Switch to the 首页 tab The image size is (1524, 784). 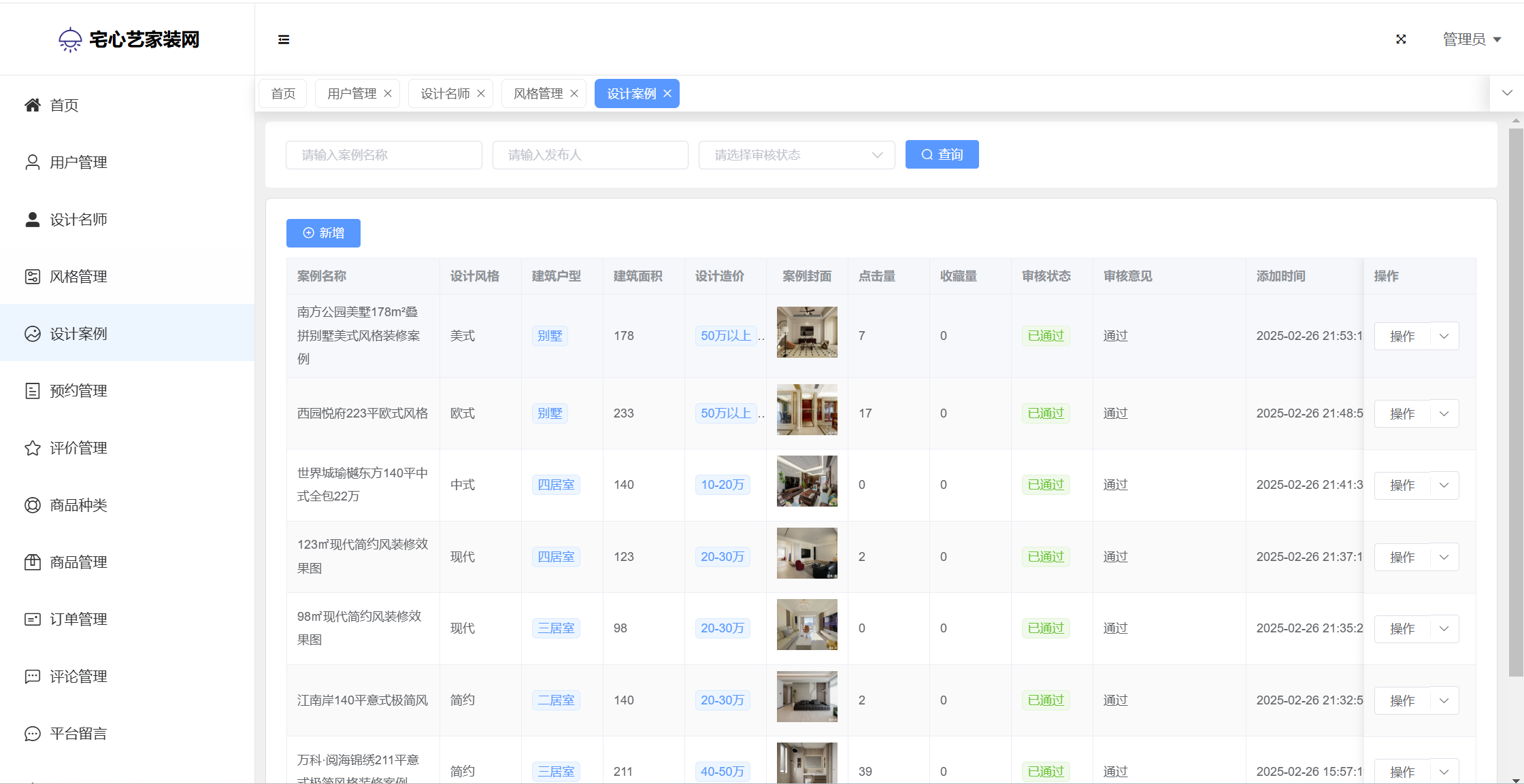283,93
